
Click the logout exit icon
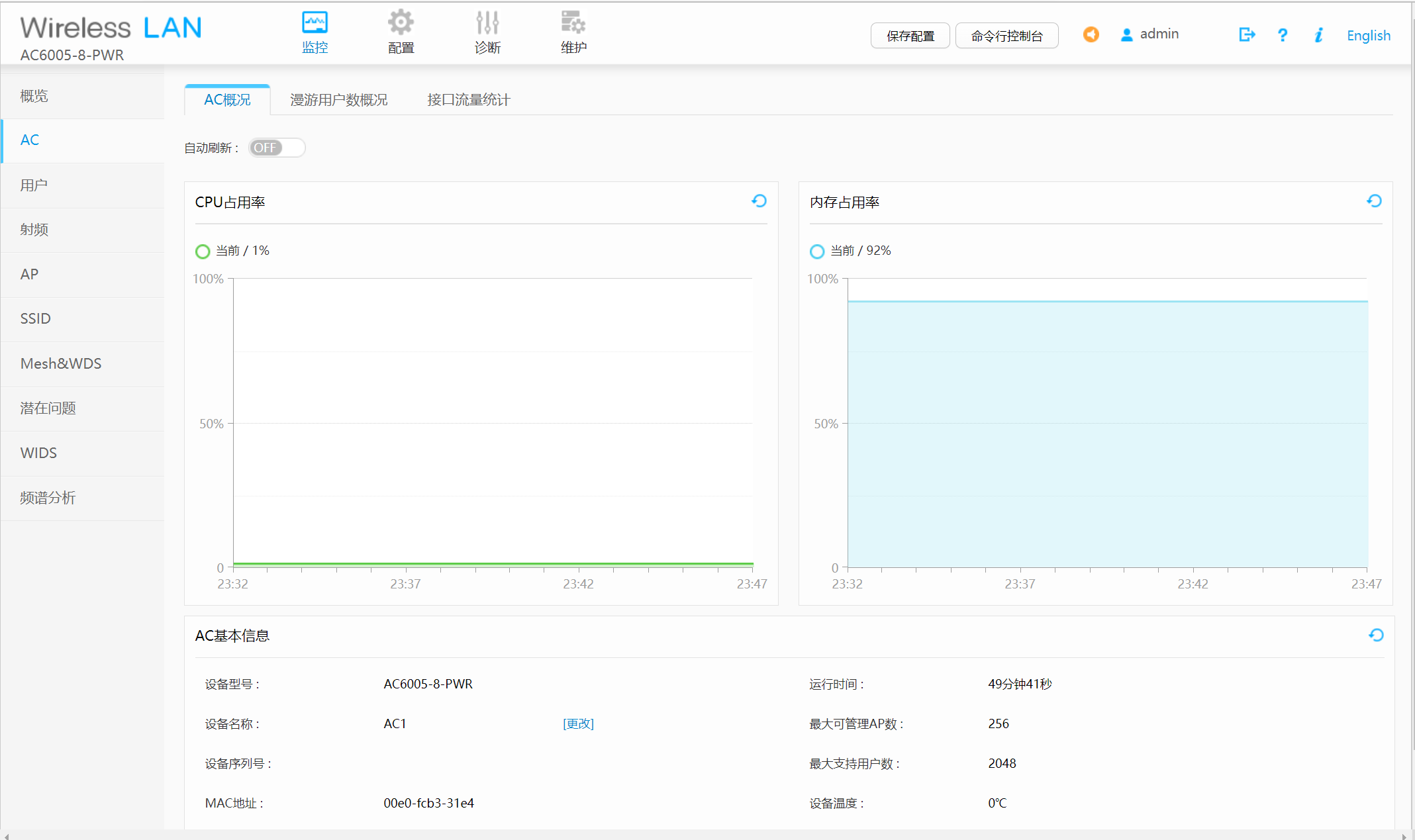(x=1247, y=34)
